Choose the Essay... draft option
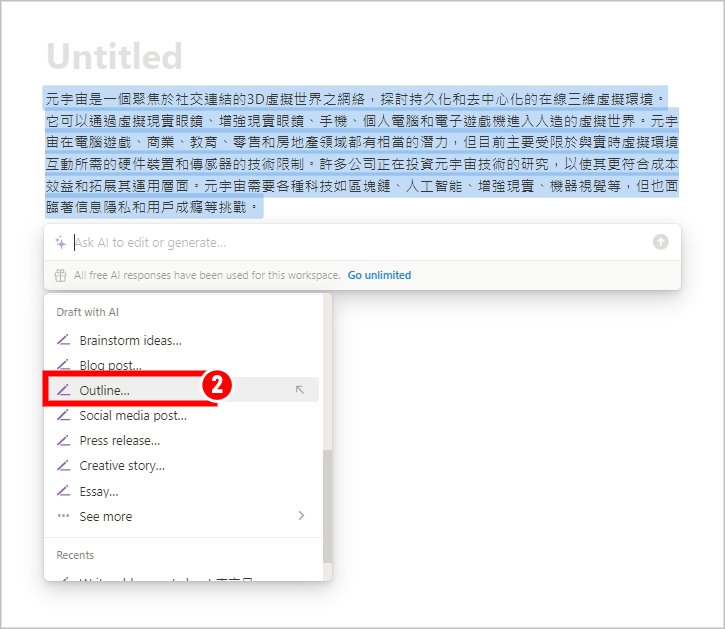The height and width of the screenshot is (629, 725). (x=184, y=491)
